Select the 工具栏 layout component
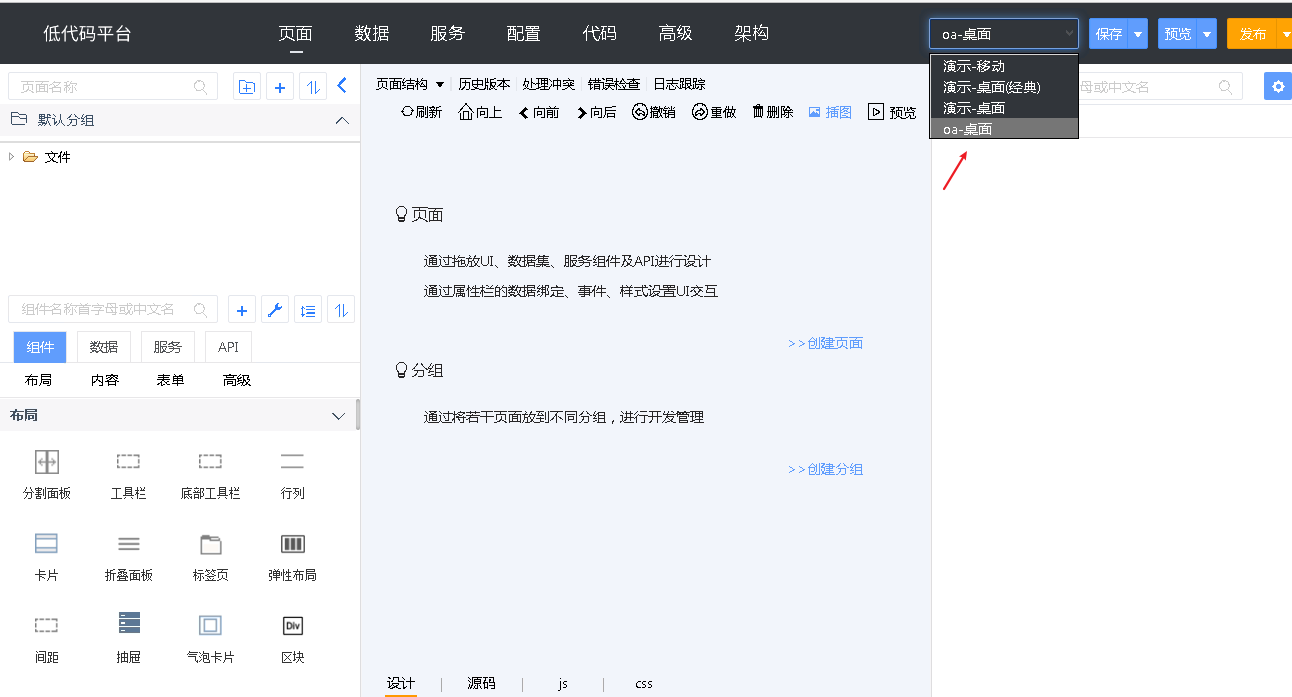Image resolution: width=1292 pixels, height=697 pixels. [x=128, y=474]
